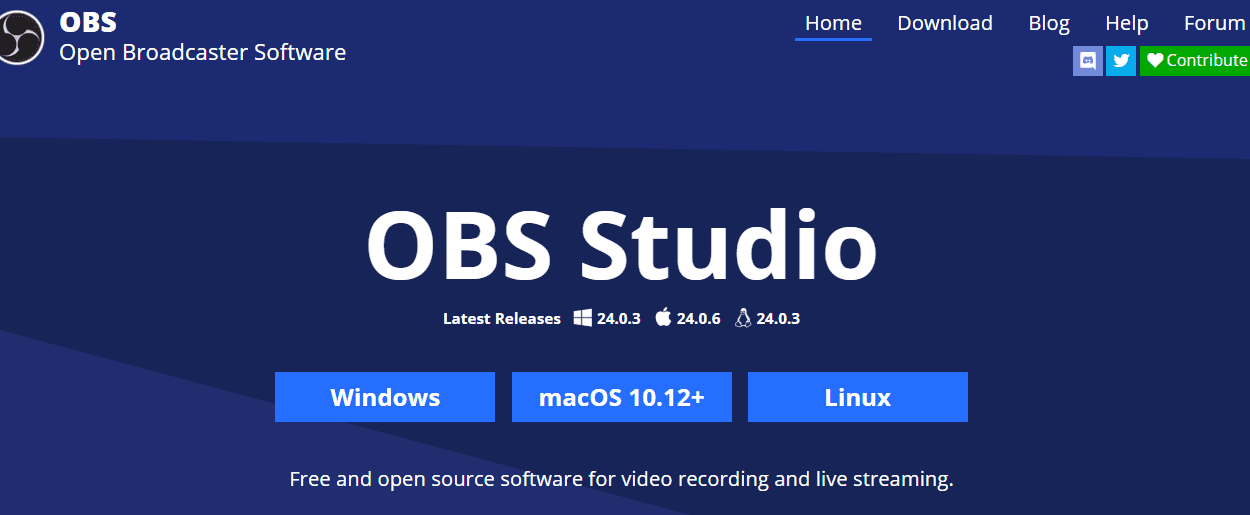Download the Linux version
This screenshot has width=1250, height=515.
pos(858,397)
